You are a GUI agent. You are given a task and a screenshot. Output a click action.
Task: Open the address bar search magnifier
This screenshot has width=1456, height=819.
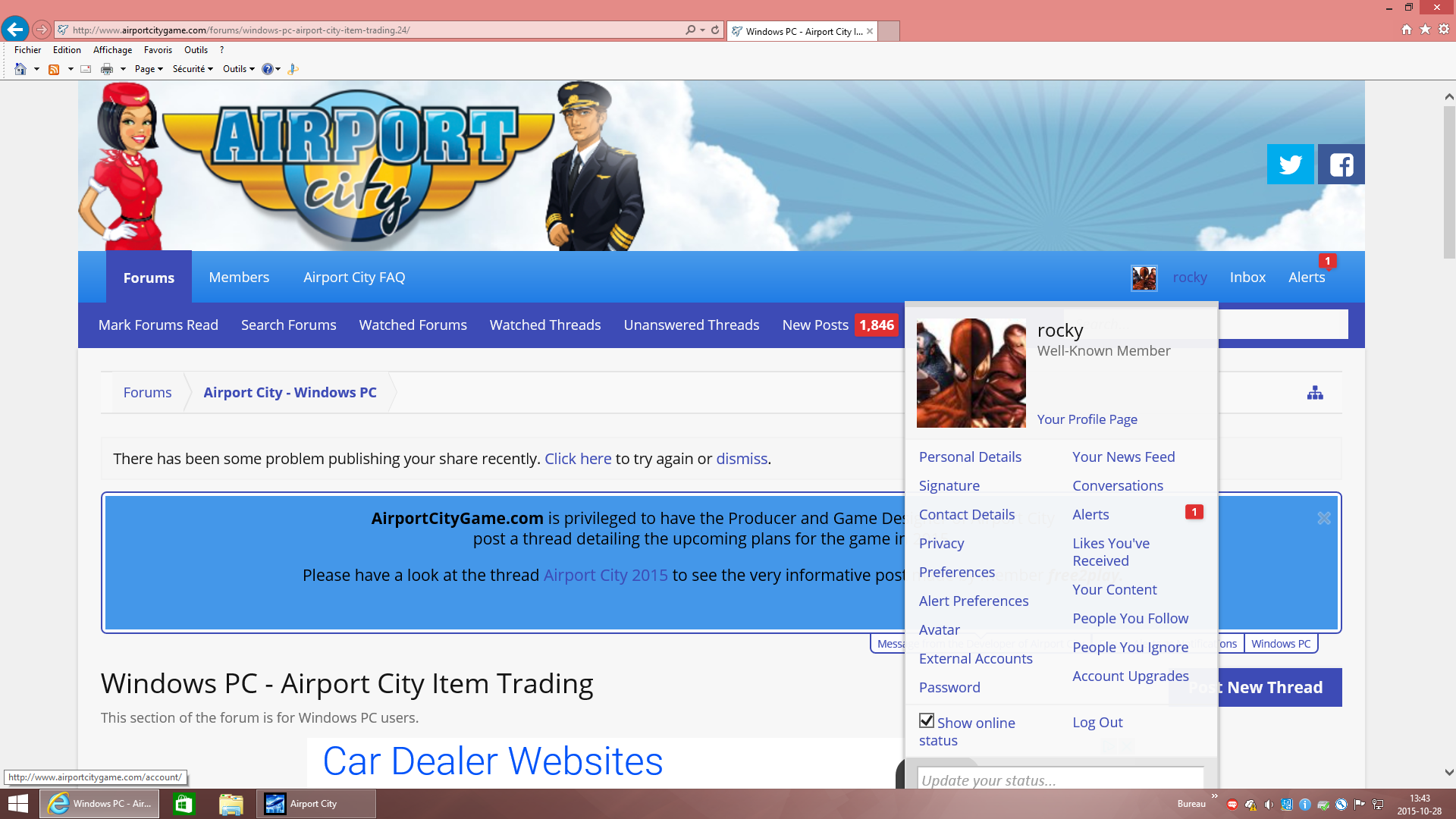click(x=690, y=30)
